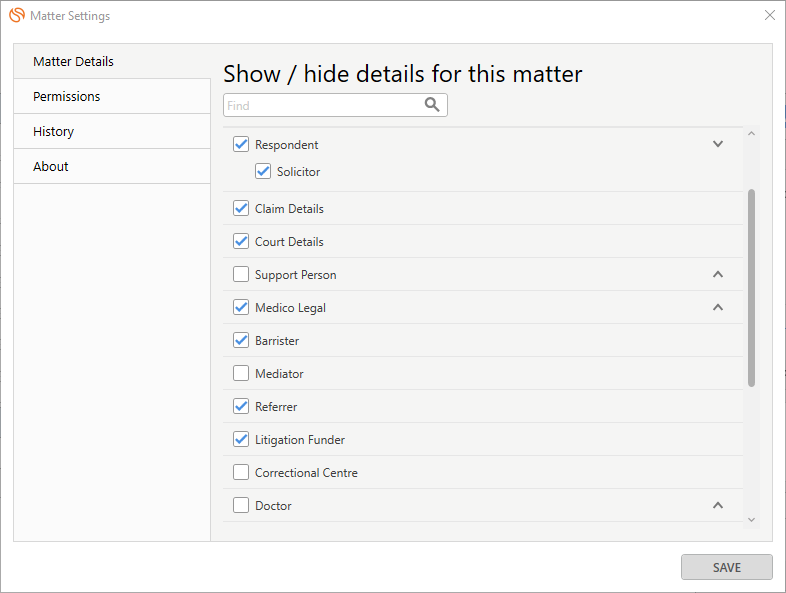Click the search magnifier icon

432,105
